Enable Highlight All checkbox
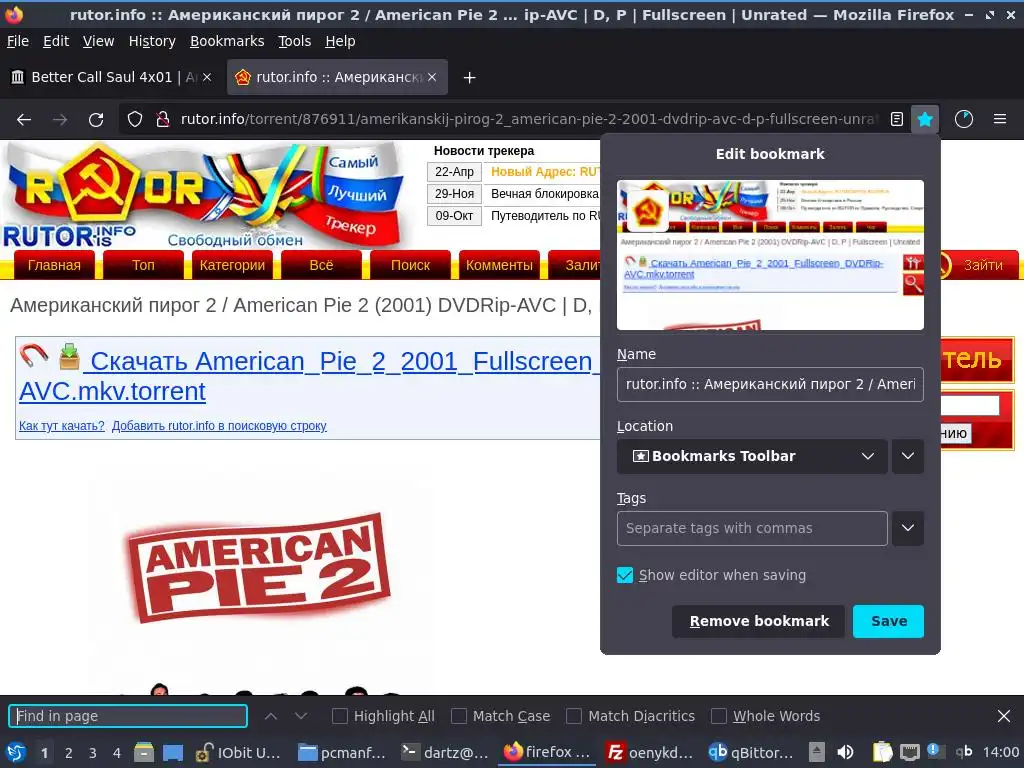The height and width of the screenshot is (768, 1024). pos(340,716)
